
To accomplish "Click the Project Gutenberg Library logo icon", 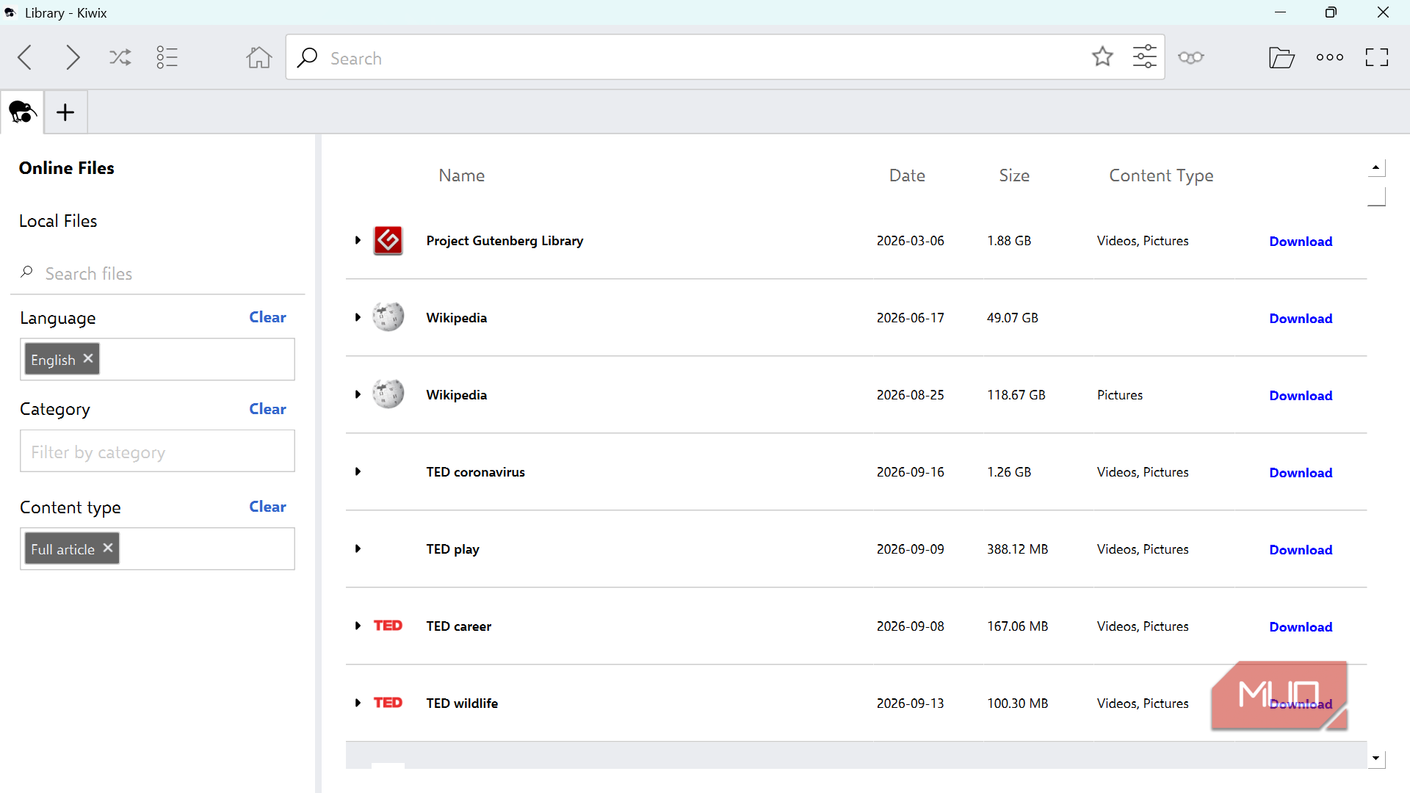I will click(x=388, y=240).
